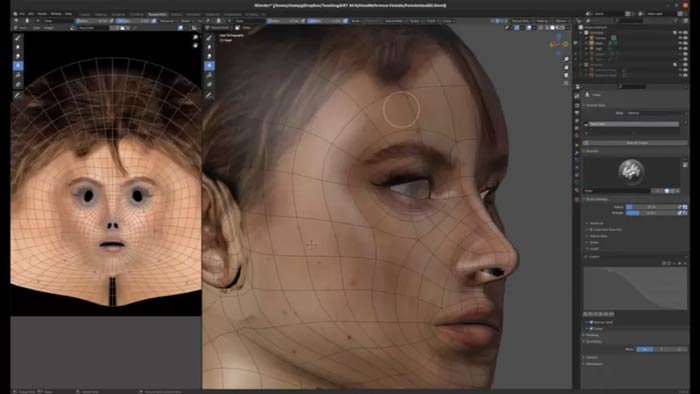Select Draw tool in 3D viewport toolbar
This screenshot has width=700, height=394.
coord(209,38)
